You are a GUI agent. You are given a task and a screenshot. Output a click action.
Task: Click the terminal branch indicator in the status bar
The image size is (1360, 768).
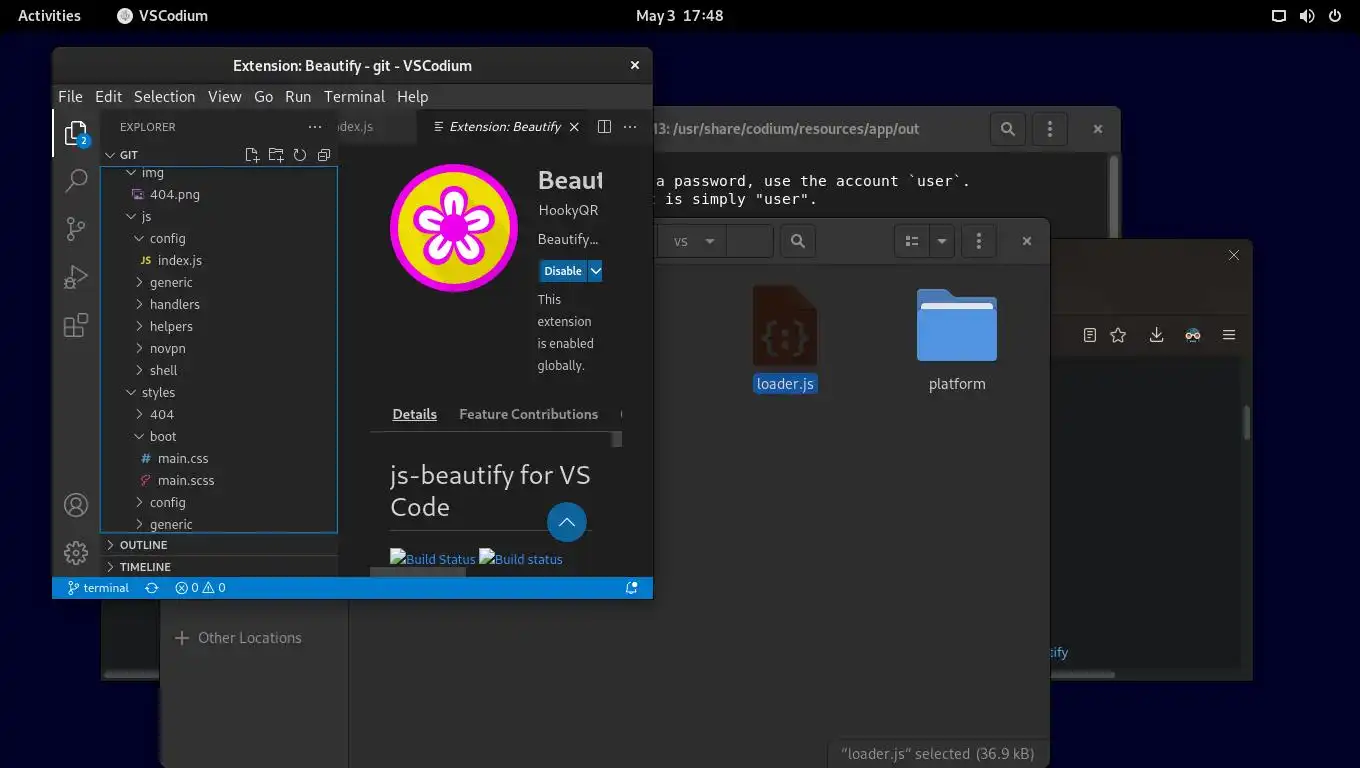(98, 588)
